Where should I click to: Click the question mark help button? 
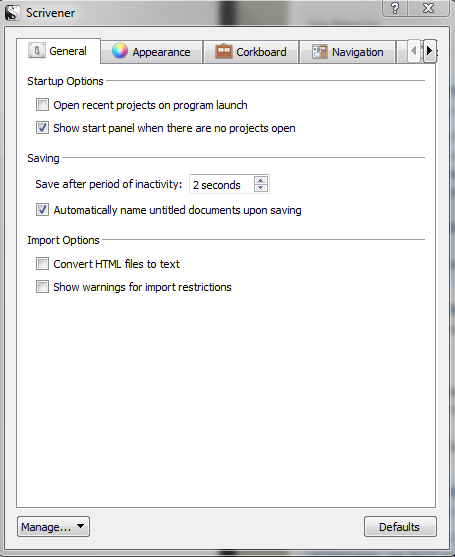(394, 8)
